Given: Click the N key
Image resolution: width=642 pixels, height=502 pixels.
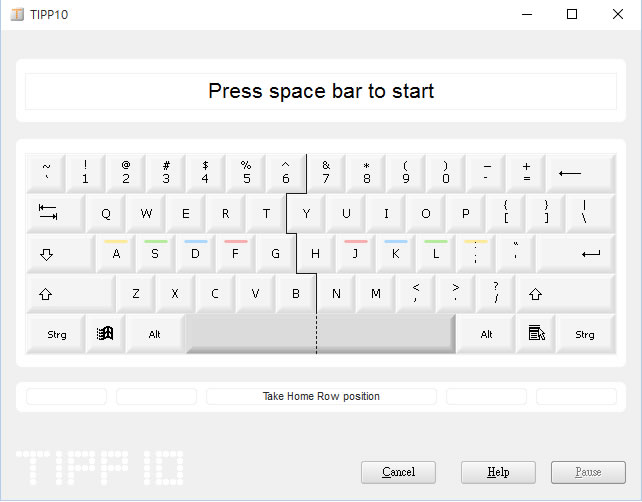Looking at the screenshot, I should (x=336, y=294).
